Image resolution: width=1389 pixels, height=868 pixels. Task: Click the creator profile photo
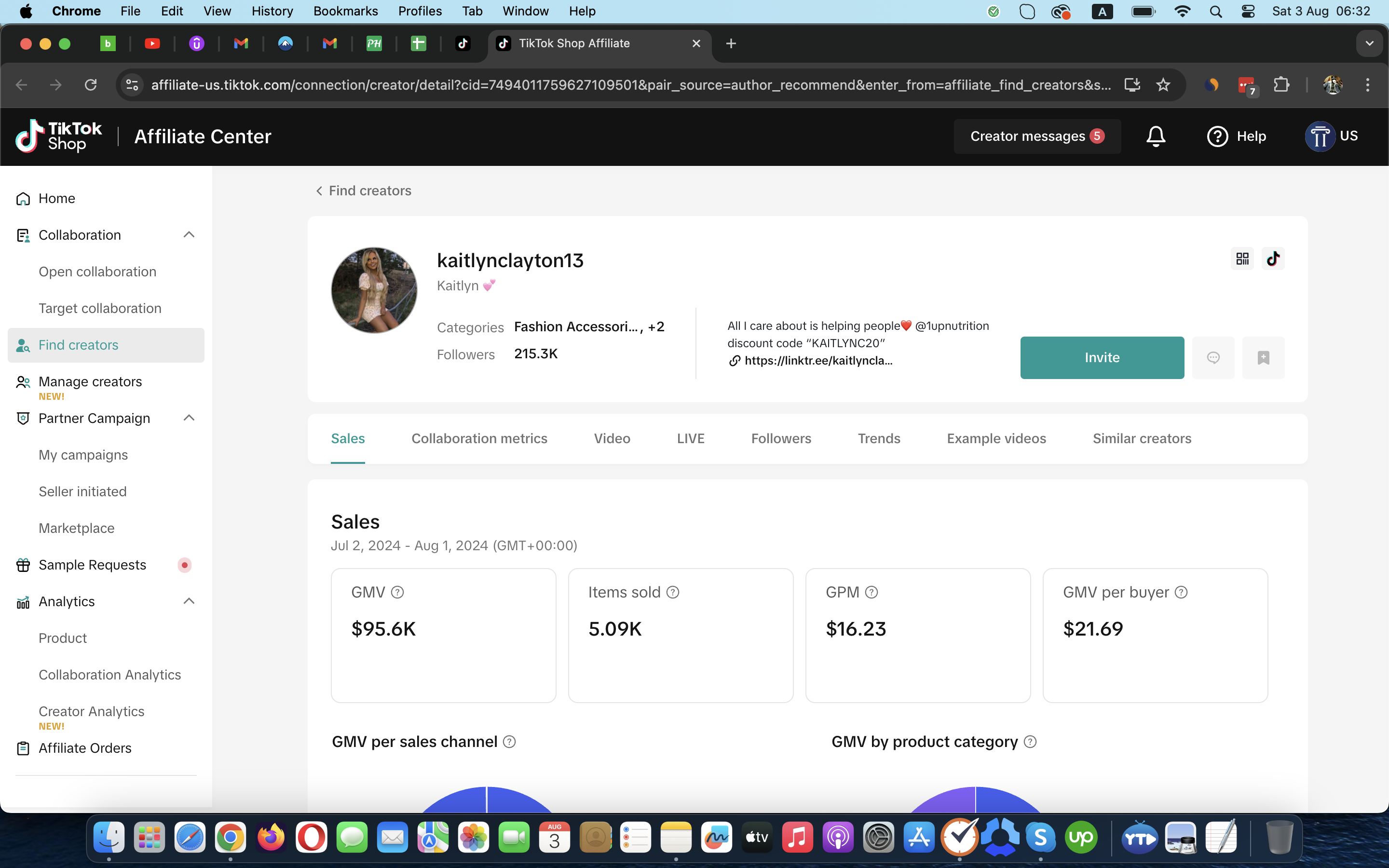374,290
